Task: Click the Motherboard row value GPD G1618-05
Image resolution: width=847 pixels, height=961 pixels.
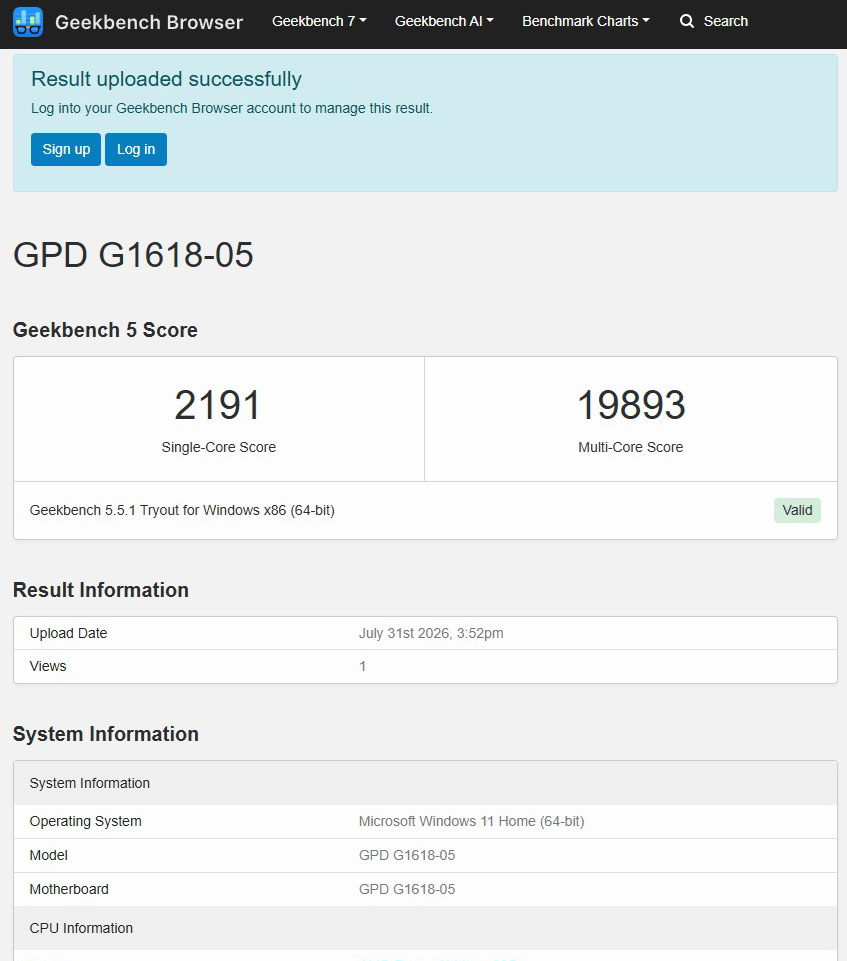Action: [x=407, y=889]
